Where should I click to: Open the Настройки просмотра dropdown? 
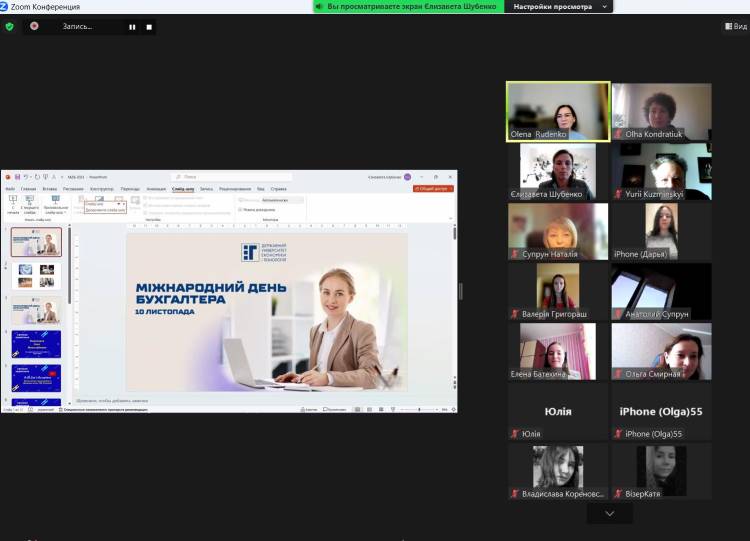pos(559,6)
